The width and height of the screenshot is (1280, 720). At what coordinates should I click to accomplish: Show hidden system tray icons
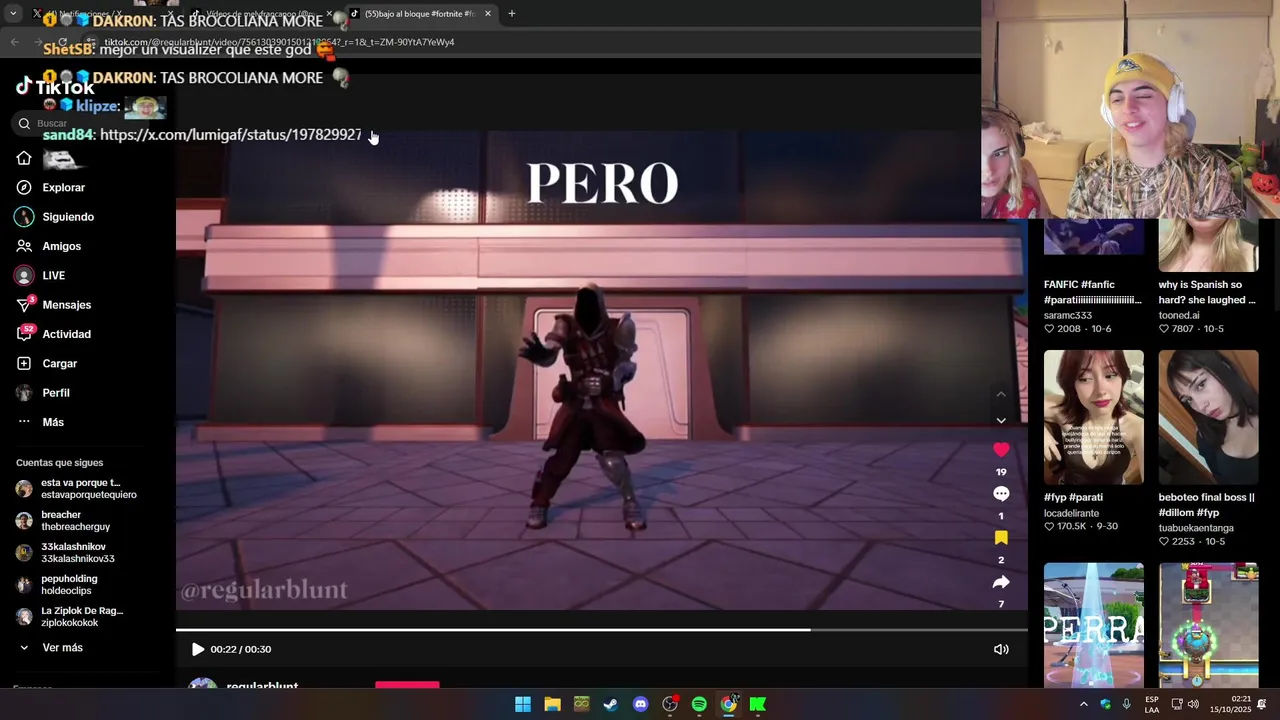pyautogui.click(x=1083, y=705)
